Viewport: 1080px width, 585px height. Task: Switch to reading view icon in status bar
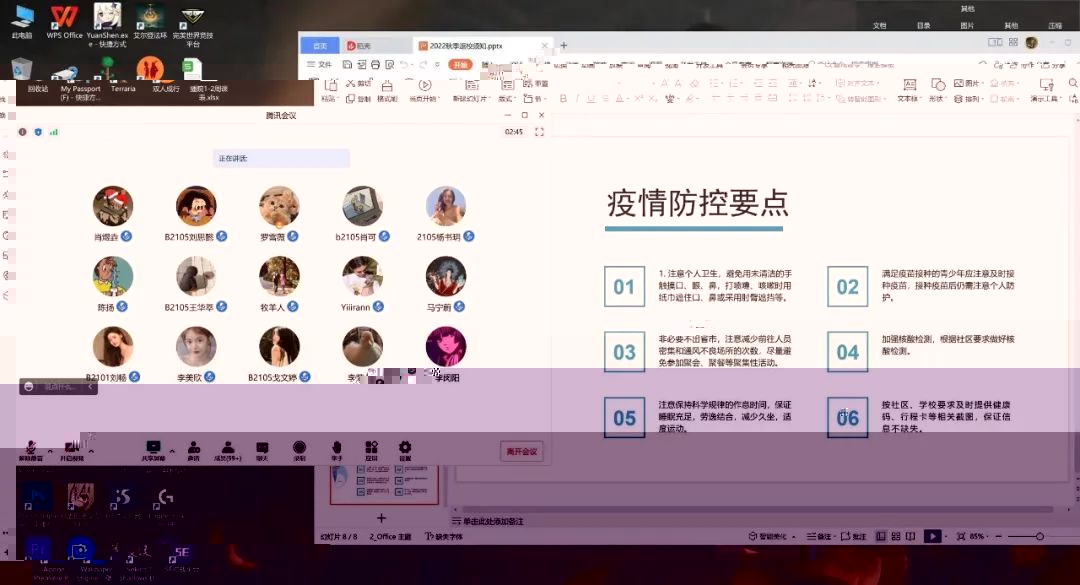pyautogui.click(x=911, y=536)
